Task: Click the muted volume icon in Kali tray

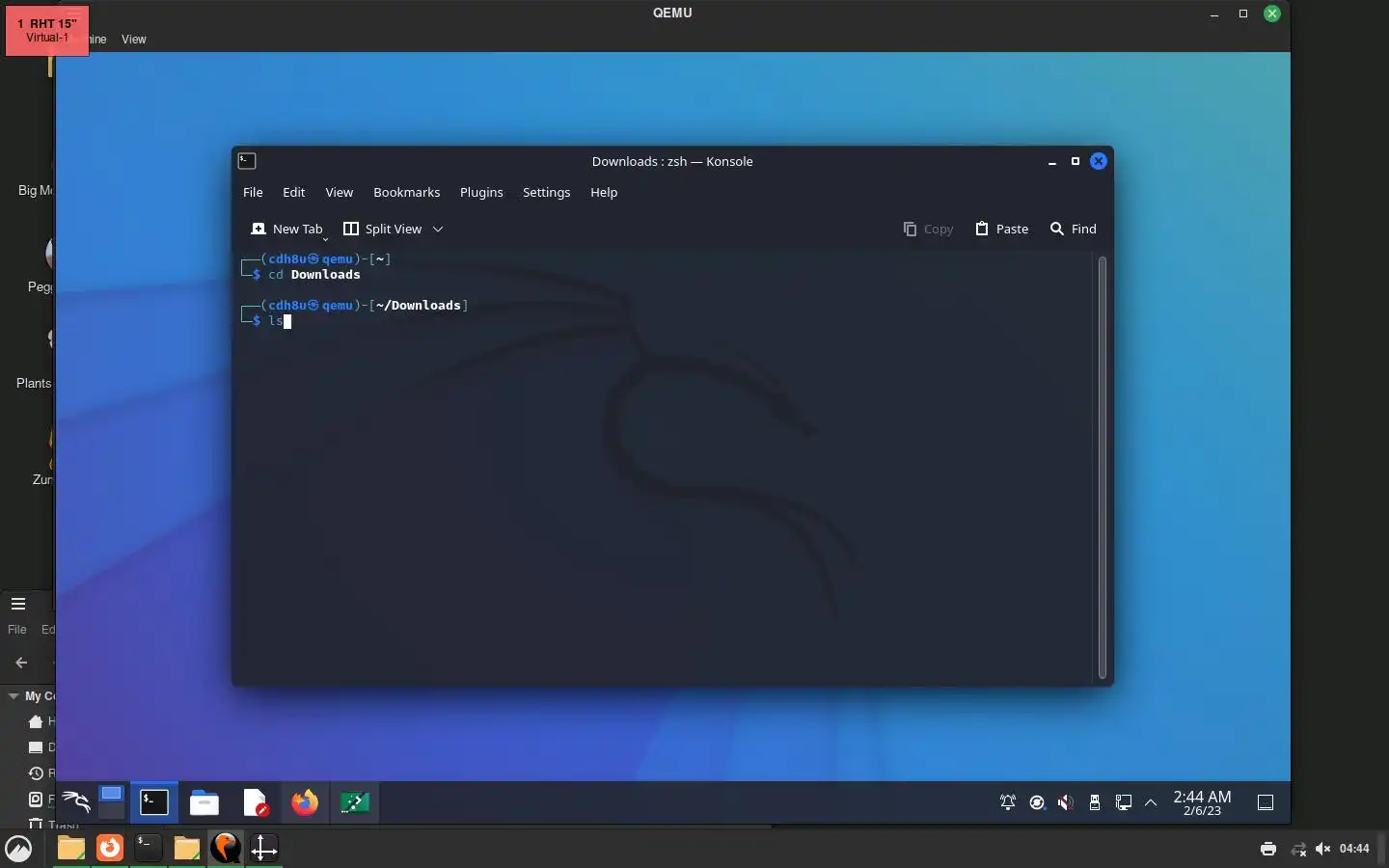Action: pyautogui.click(x=1066, y=802)
